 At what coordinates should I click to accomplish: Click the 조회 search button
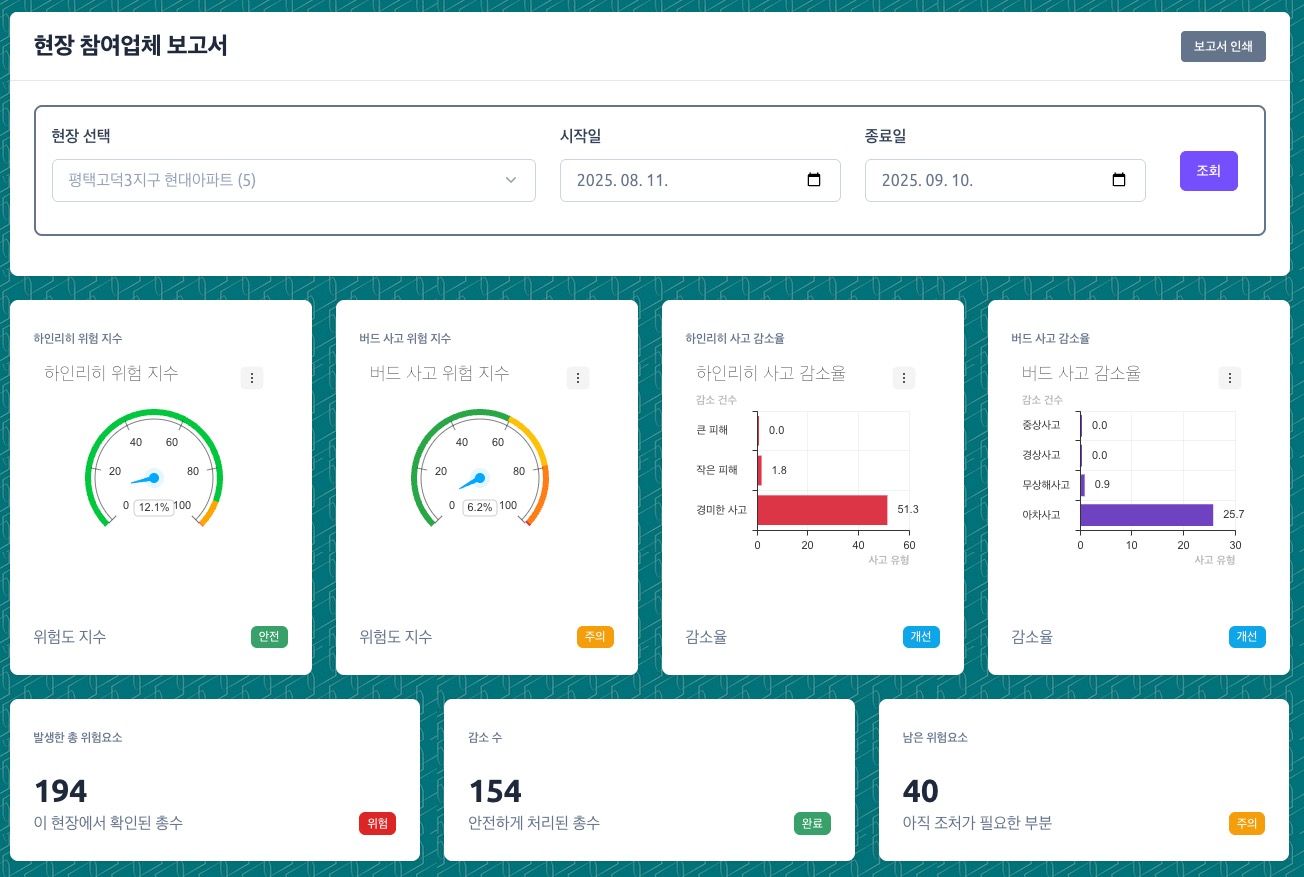[1208, 171]
